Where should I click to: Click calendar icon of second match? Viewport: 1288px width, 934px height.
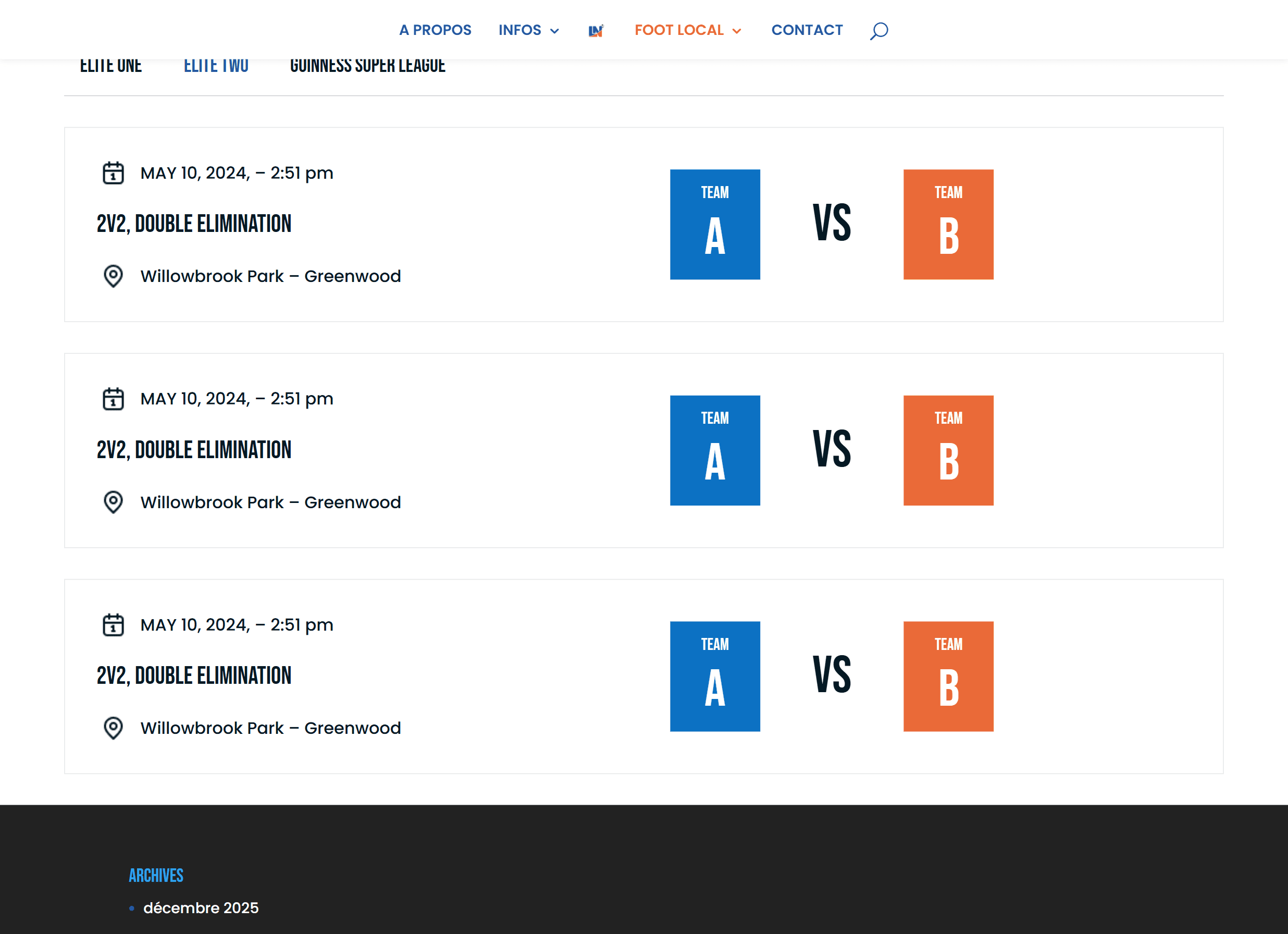113,399
